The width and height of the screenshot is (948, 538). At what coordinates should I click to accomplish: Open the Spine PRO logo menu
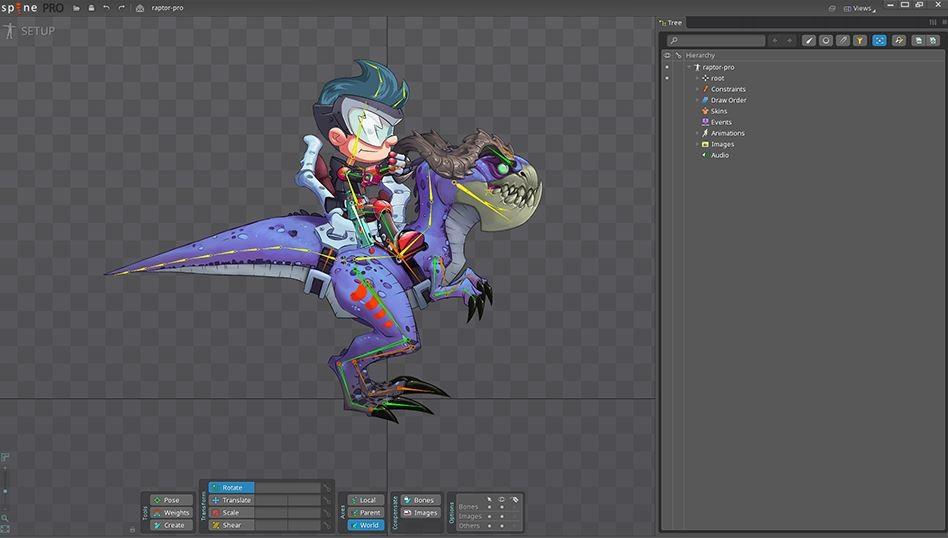(x=32, y=8)
